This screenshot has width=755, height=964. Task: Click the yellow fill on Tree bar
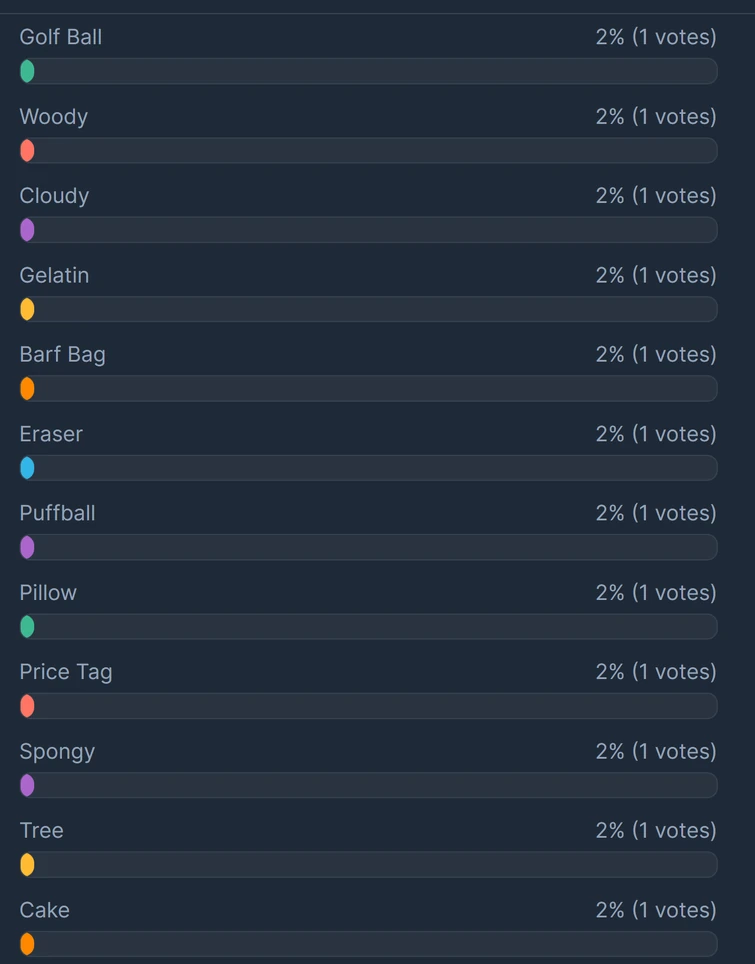pos(27,865)
